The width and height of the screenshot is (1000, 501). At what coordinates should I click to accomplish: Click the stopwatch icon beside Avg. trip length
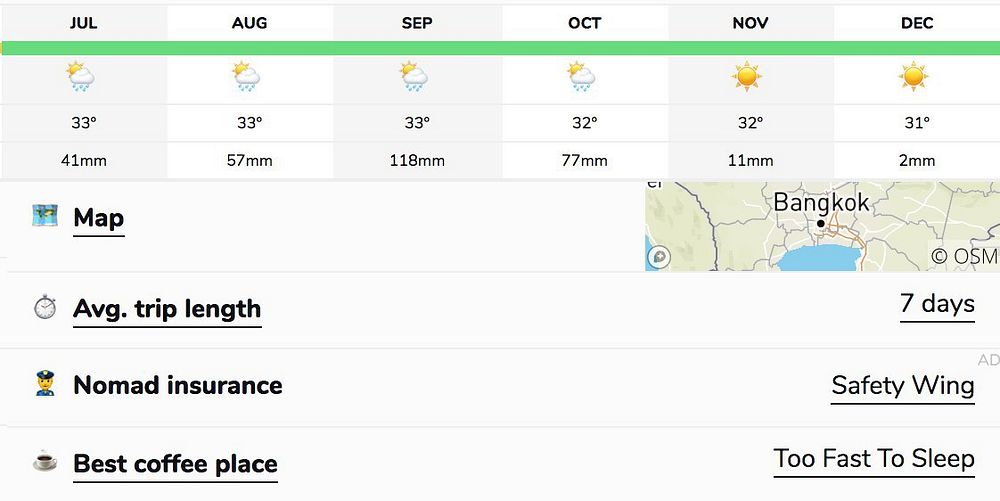click(x=45, y=308)
